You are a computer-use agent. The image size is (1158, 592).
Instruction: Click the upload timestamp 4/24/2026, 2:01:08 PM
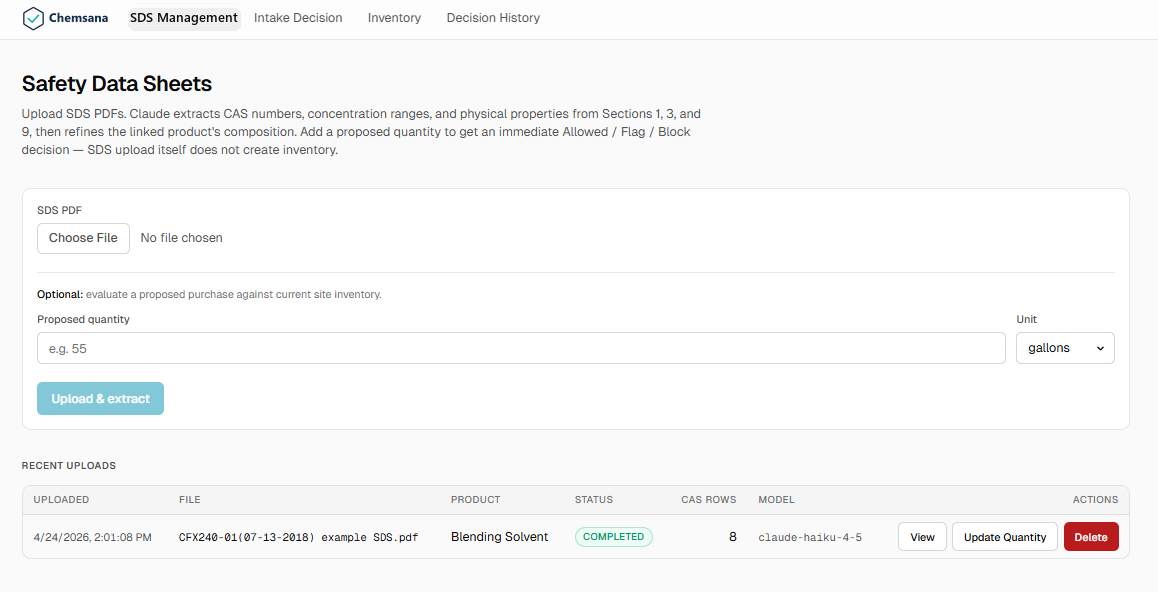point(92,537)
